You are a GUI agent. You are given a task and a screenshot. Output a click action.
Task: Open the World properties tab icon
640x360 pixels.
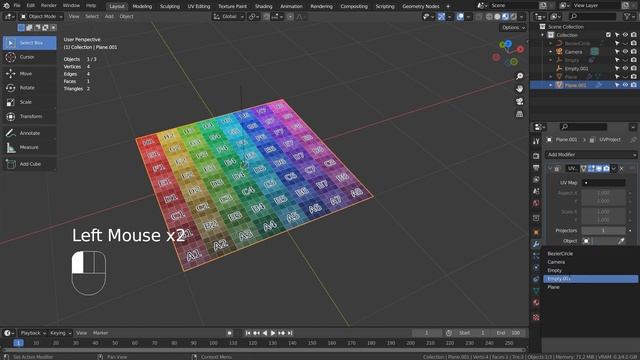[536, 203]
